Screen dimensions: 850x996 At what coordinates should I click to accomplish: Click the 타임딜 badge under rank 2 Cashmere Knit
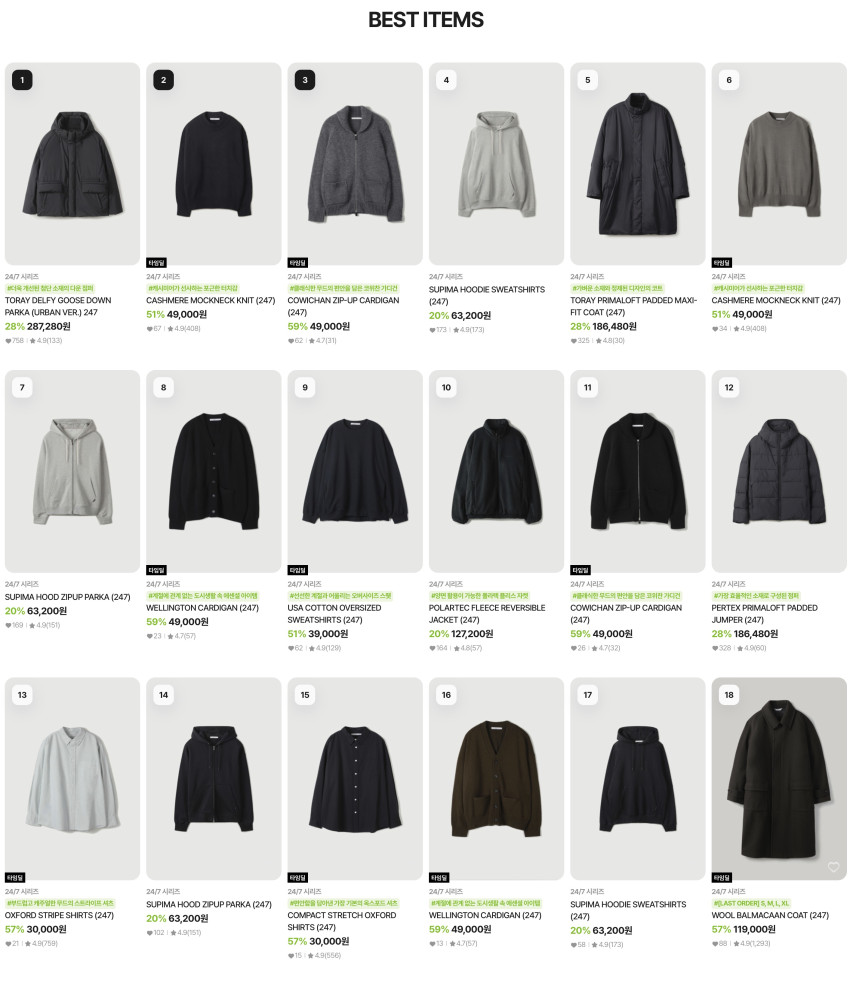pos(156,262)
